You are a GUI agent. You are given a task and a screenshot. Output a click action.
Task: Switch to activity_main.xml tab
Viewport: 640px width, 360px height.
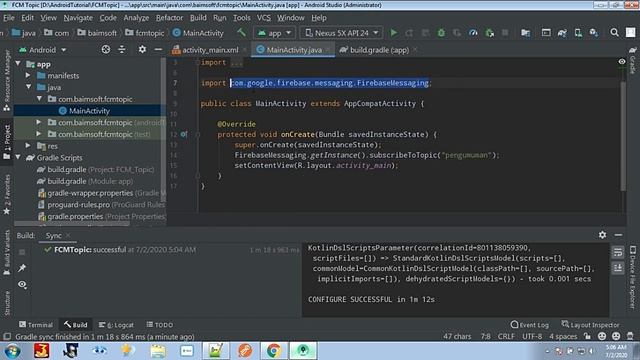coord(210,50)
